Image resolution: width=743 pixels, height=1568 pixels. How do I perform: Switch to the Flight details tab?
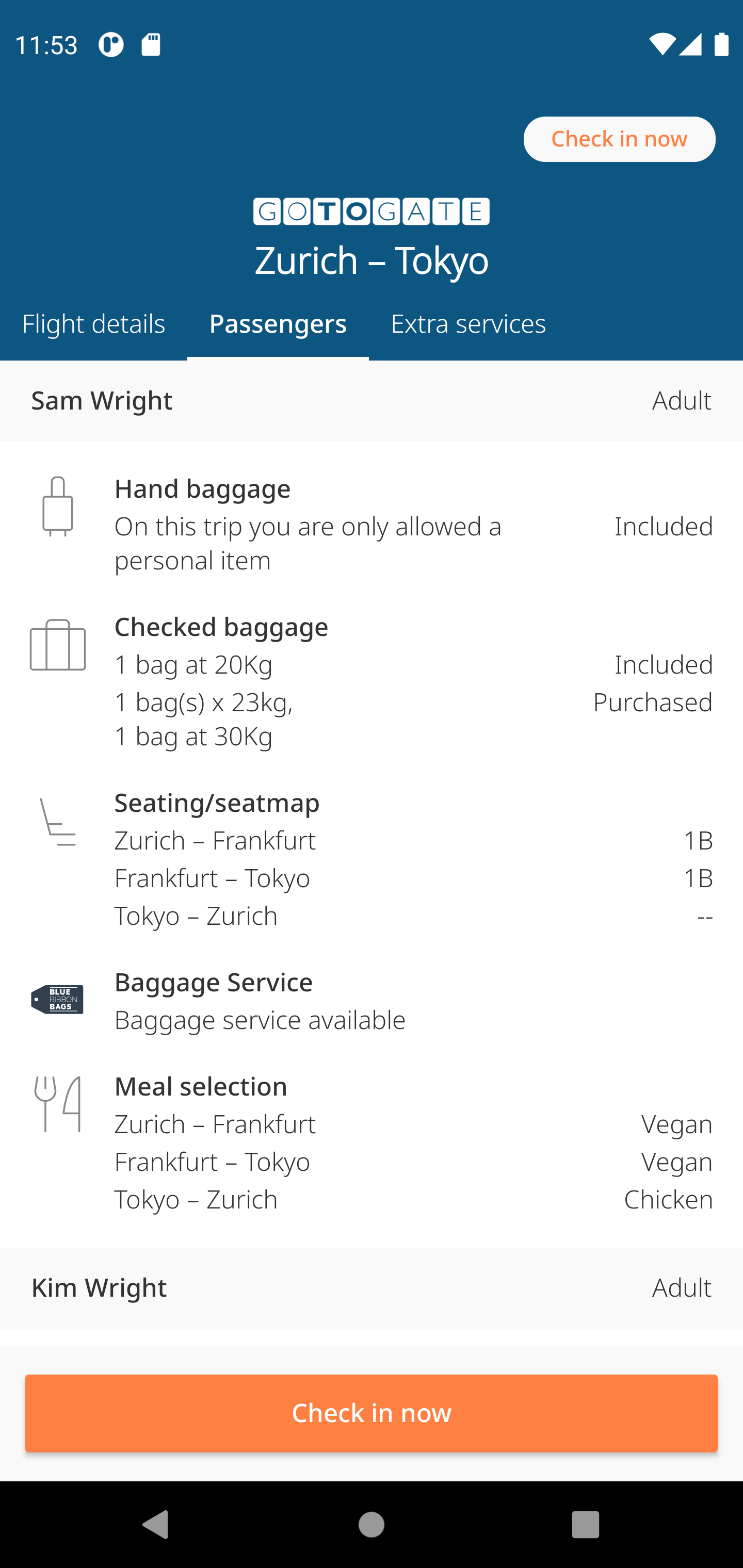(x=94, y=324)
